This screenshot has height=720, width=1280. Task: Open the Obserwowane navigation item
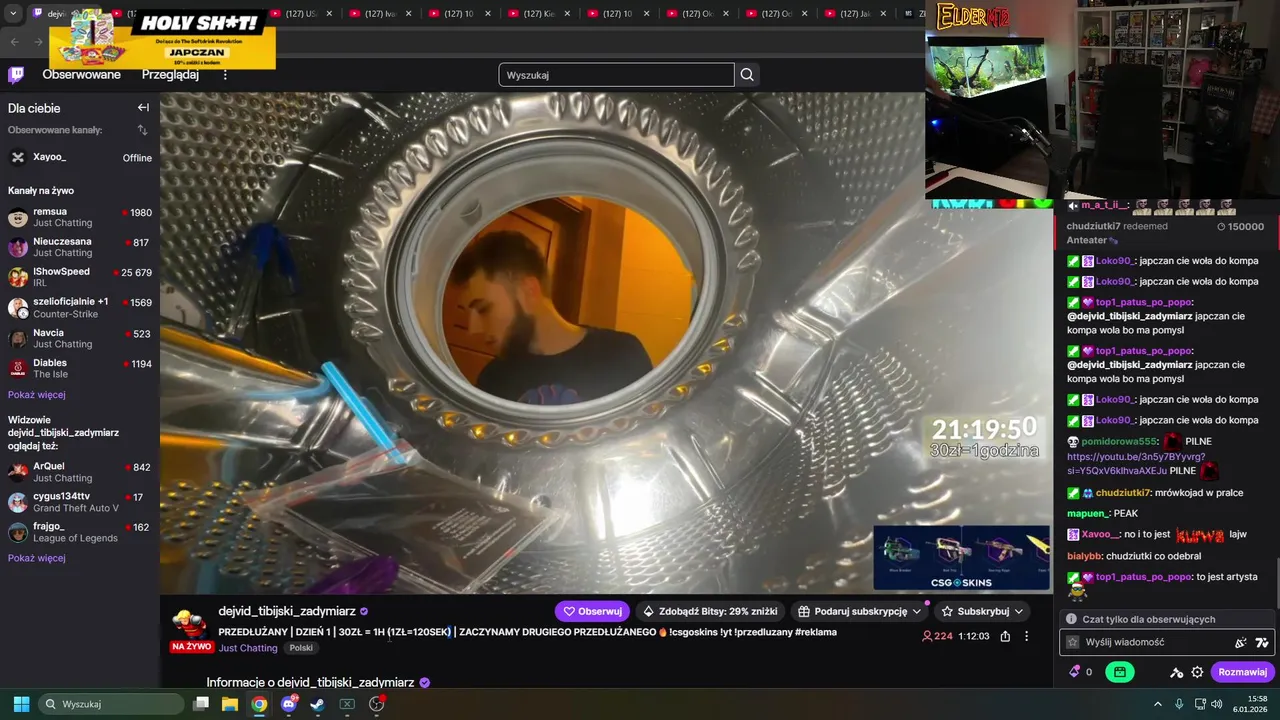point(81,75)
